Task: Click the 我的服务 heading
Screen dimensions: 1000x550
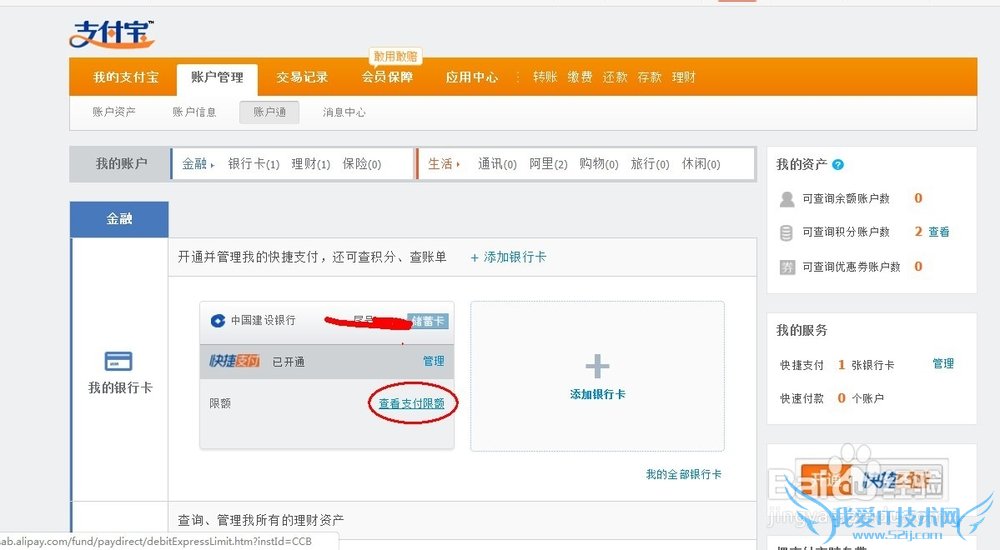Action: [802, 331]
